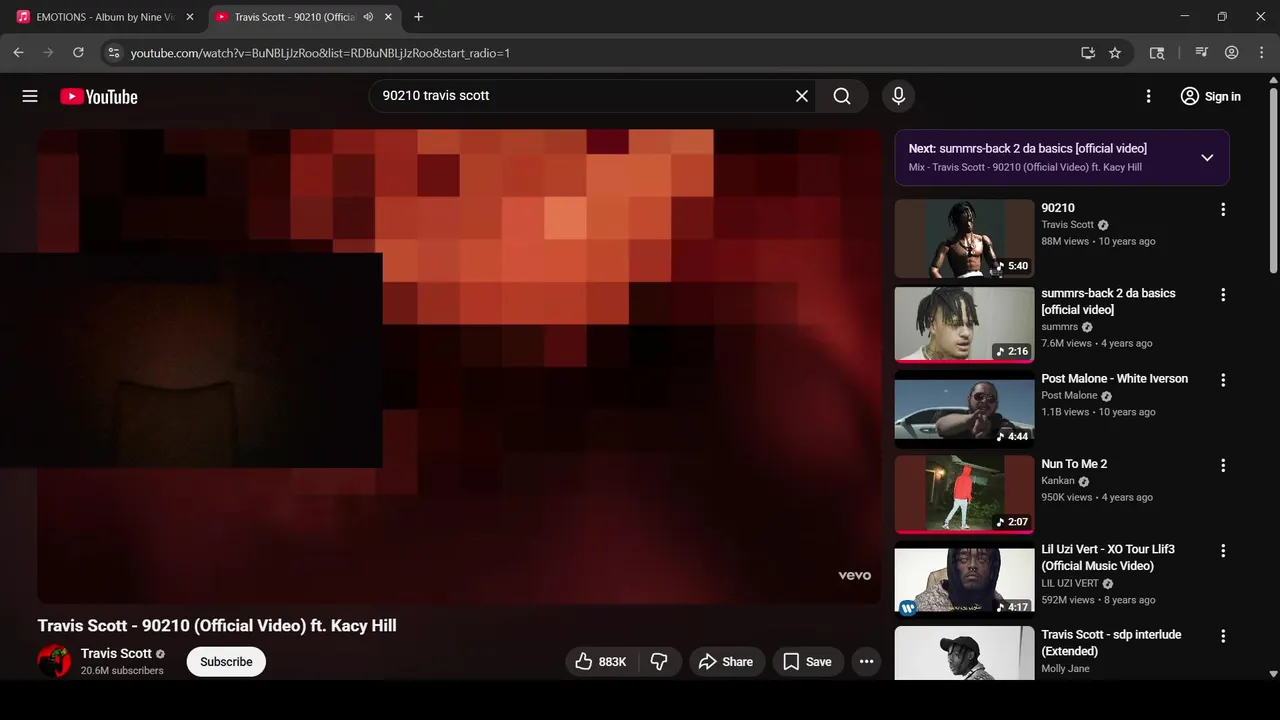Open media control icon in toolbar
Image resolution: width=1280 pixels, height=720 pixels.
(x=1202, y=53)
